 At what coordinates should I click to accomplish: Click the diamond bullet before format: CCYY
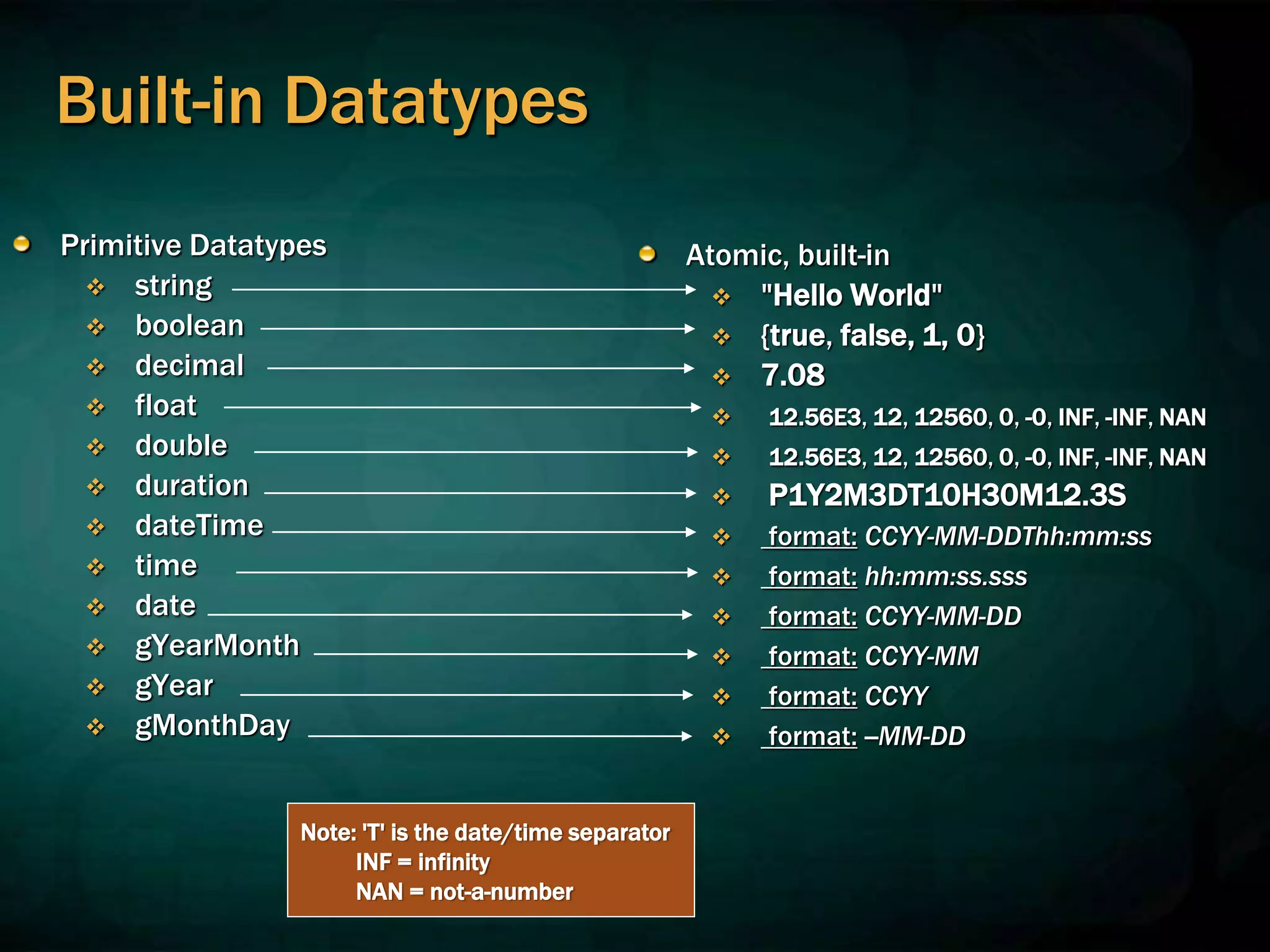coord(722,697)
